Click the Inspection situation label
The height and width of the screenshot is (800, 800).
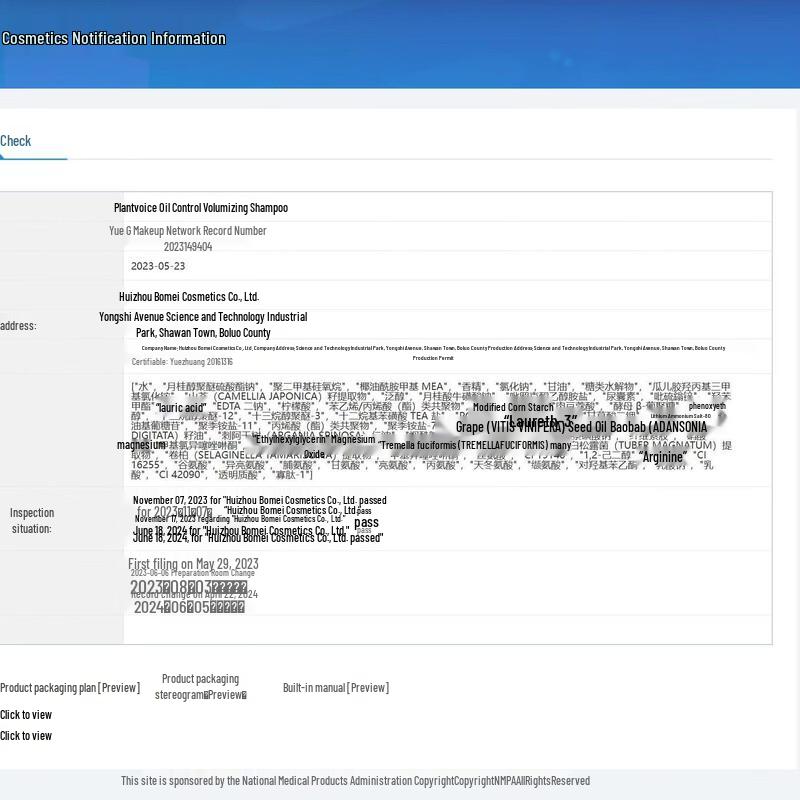[x=32, y=520]
